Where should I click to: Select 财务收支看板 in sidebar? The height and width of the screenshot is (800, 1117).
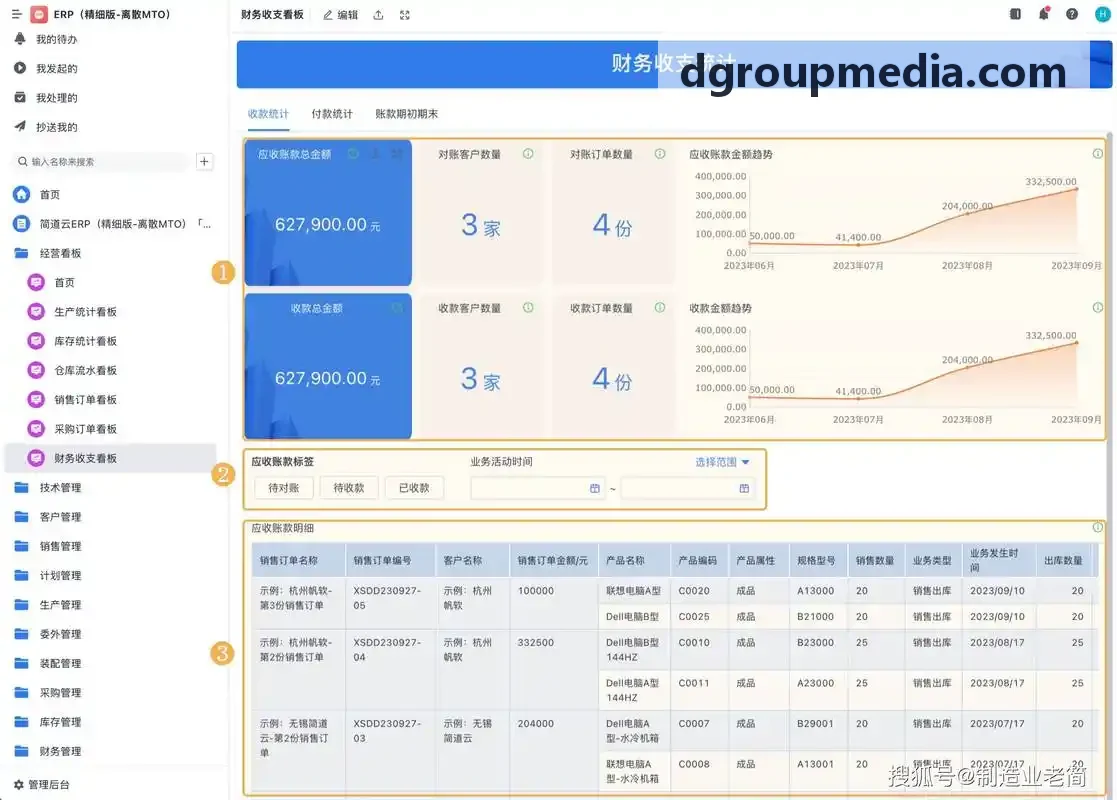point(110,458)
